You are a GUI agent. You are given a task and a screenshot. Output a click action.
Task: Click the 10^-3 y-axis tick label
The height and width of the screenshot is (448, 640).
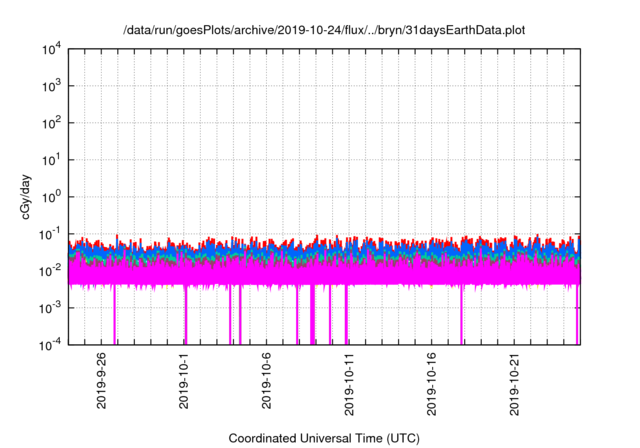(51, 308)
